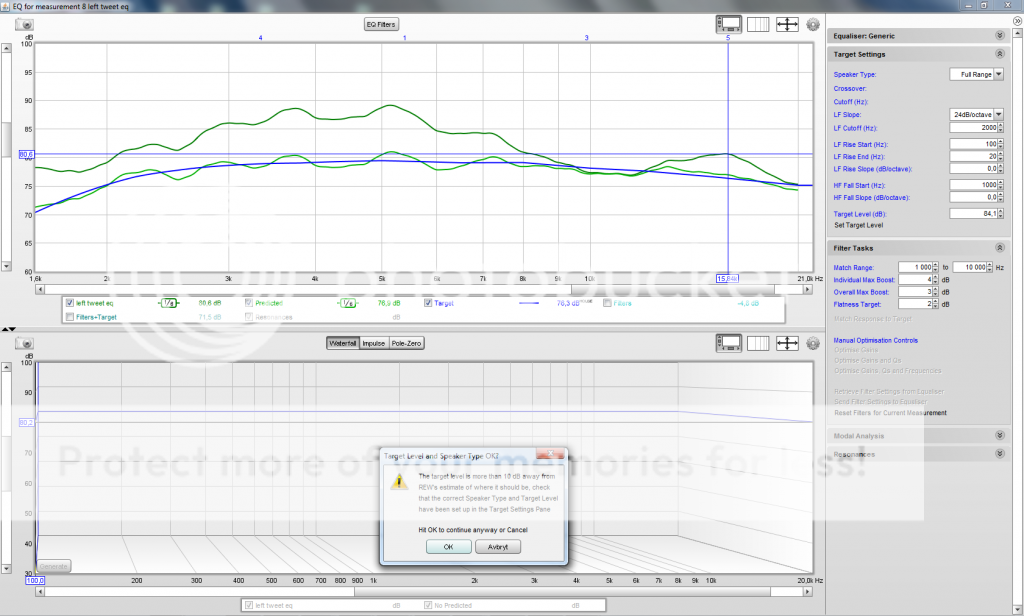The height and width of the screenshot is (616, 1024).
Task: Increment Individual Max Boost using its up arrow
Action: click(935, 277)
